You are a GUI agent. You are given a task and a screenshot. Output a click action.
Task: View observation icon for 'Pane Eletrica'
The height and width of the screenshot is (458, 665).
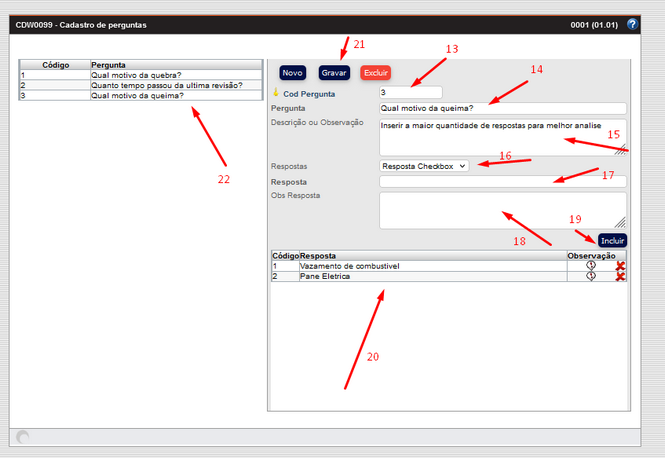tap(591, 276)
